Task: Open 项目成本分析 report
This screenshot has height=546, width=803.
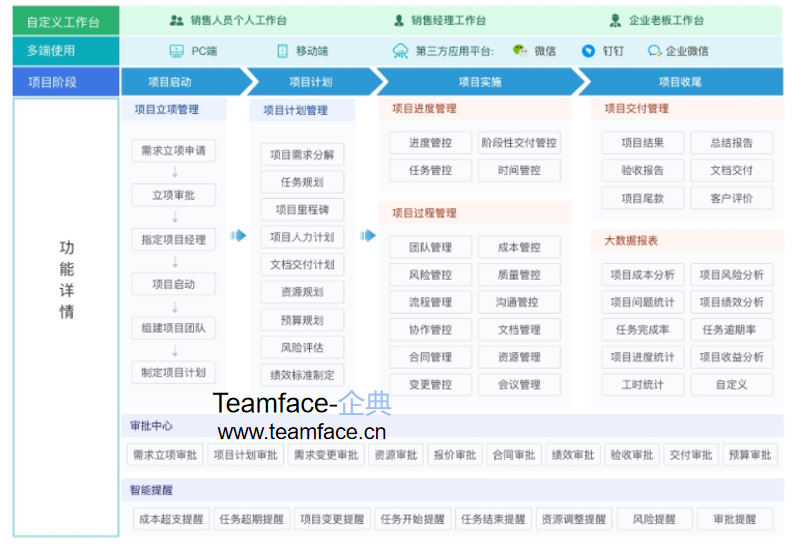Action: point(643,275)
